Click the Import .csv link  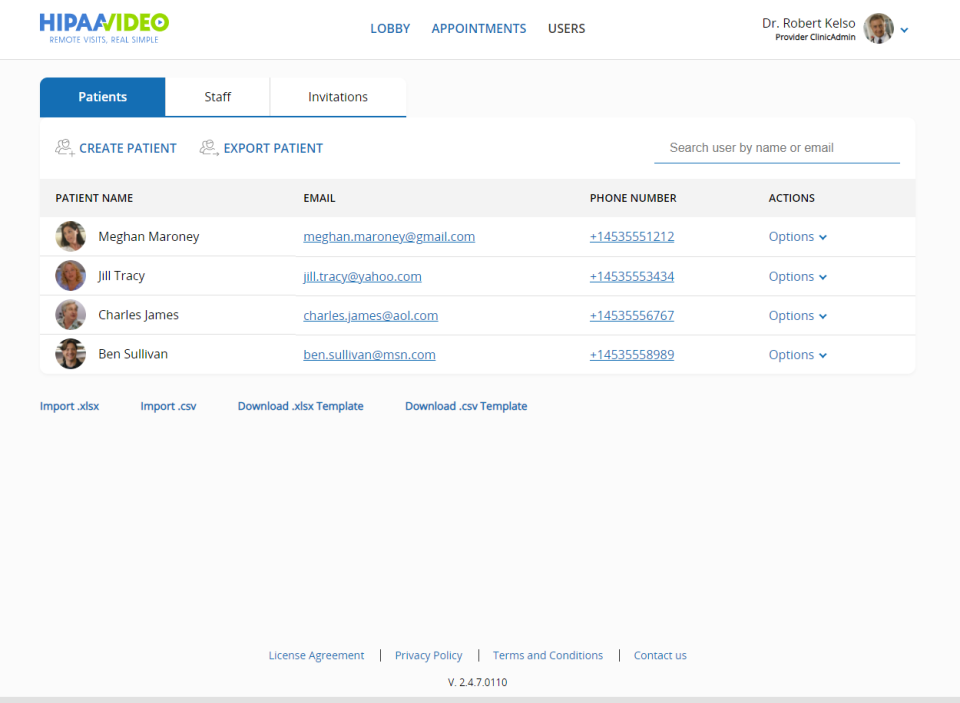168,406
